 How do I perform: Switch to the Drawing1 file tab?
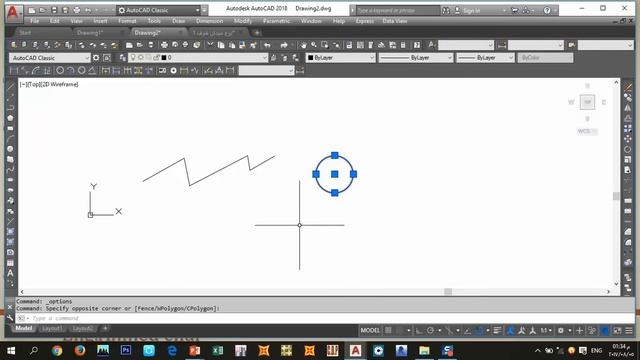tap(90, 33)
